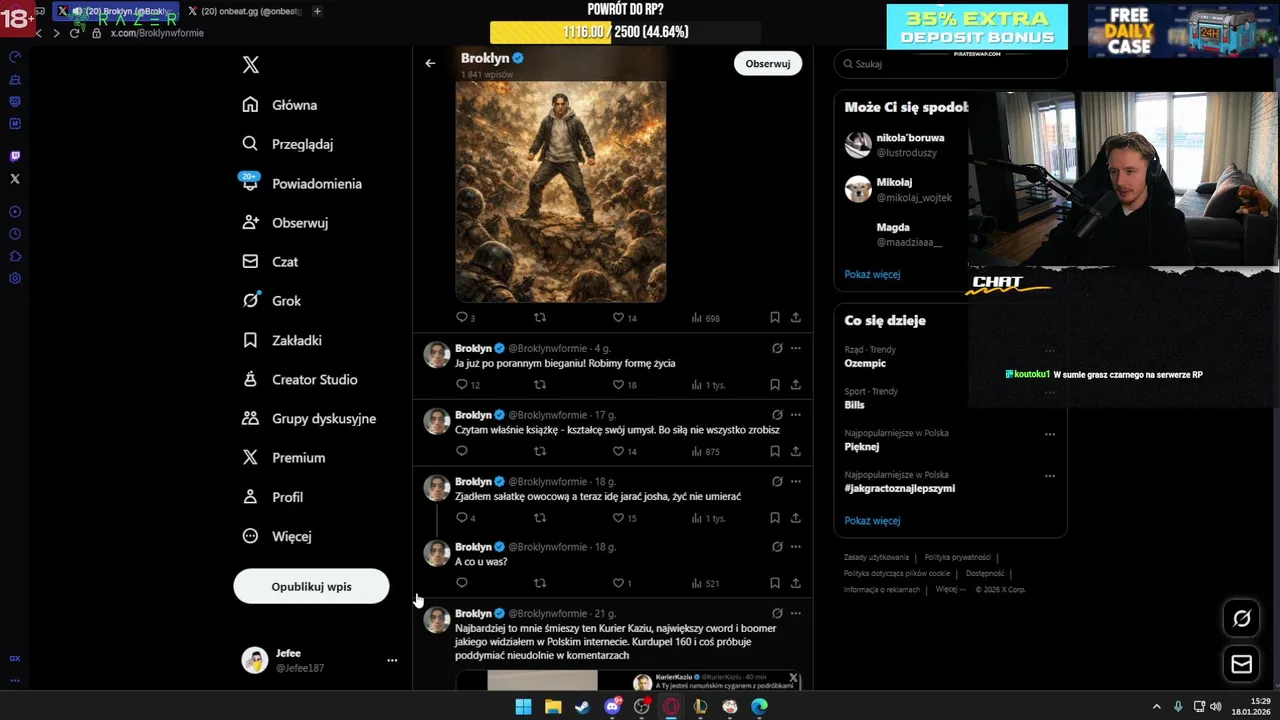This screenshot has width=1280, height=720.
Task: Switch to onbeat.gg browser tab
Action: [x=245, y=11]
